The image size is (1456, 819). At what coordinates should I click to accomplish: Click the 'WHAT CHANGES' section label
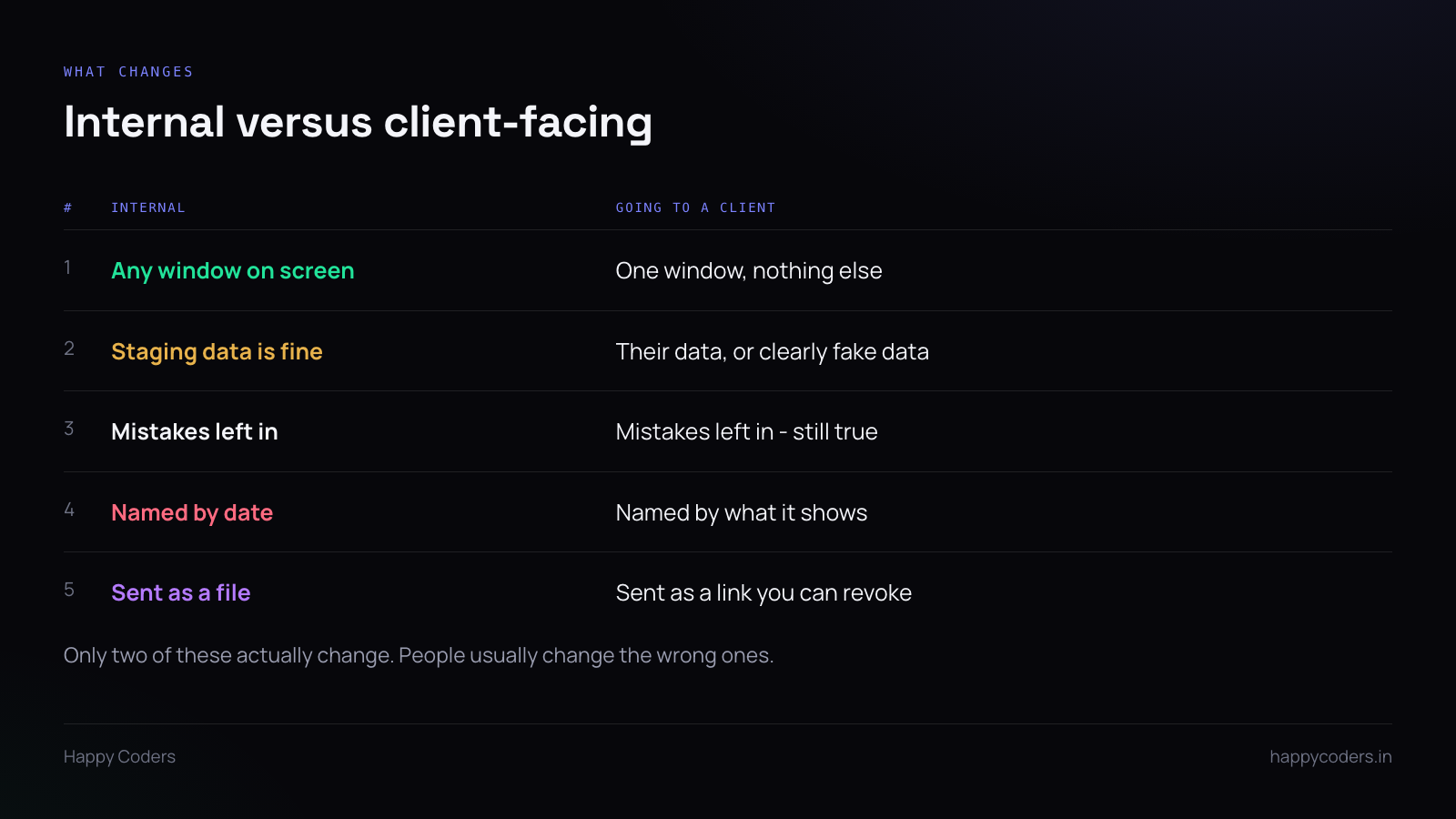(x=128, y=72)
